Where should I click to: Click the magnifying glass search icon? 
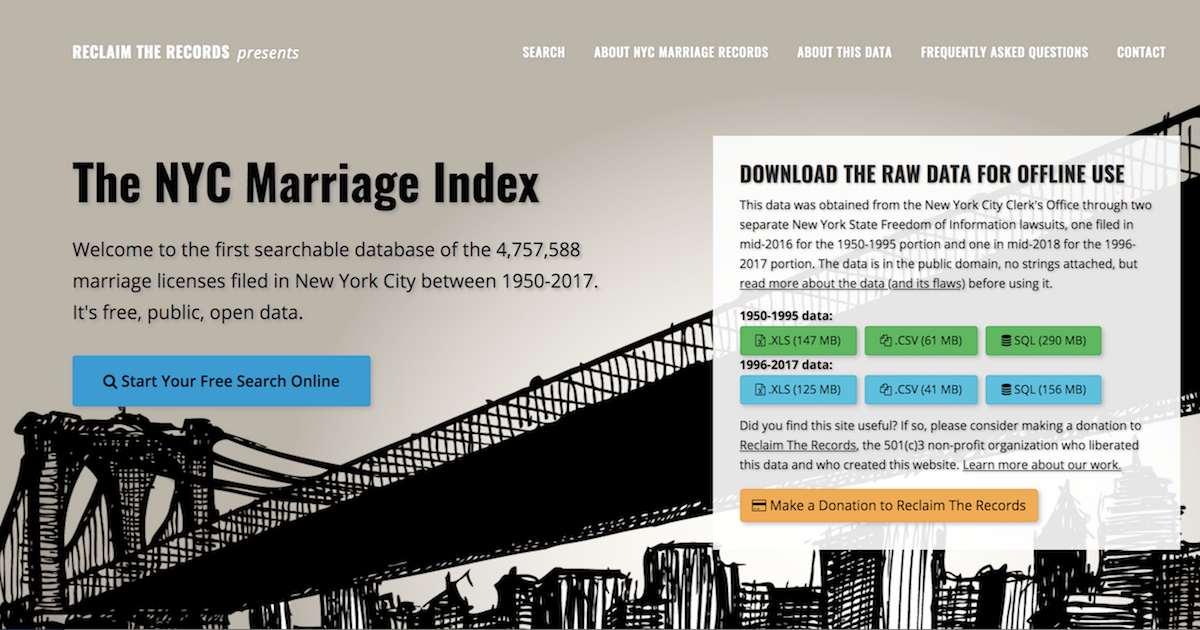pos(108,381)
